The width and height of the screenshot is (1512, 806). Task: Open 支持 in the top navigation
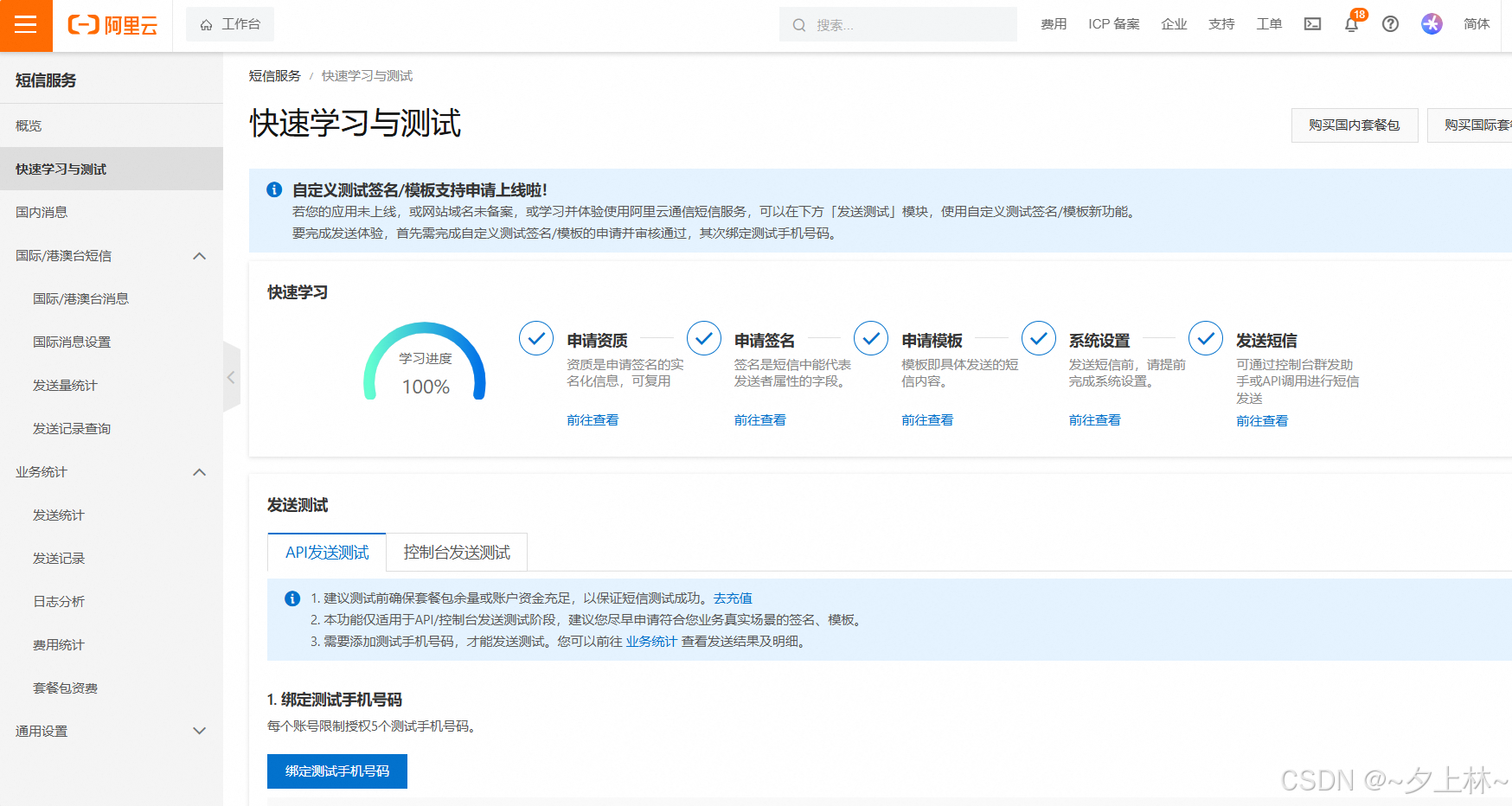[1221, 24]
